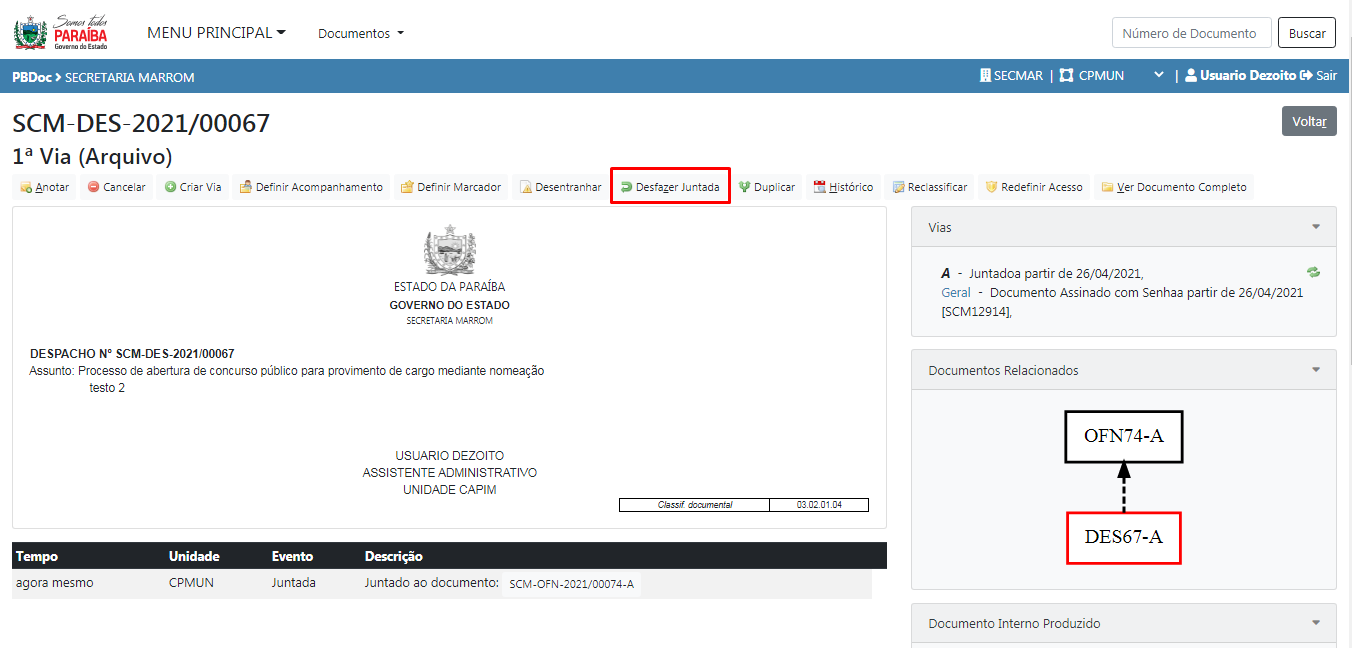Click the Voltar button
This screenshot has width=1352, height=648.
(x=1308, y=121)
